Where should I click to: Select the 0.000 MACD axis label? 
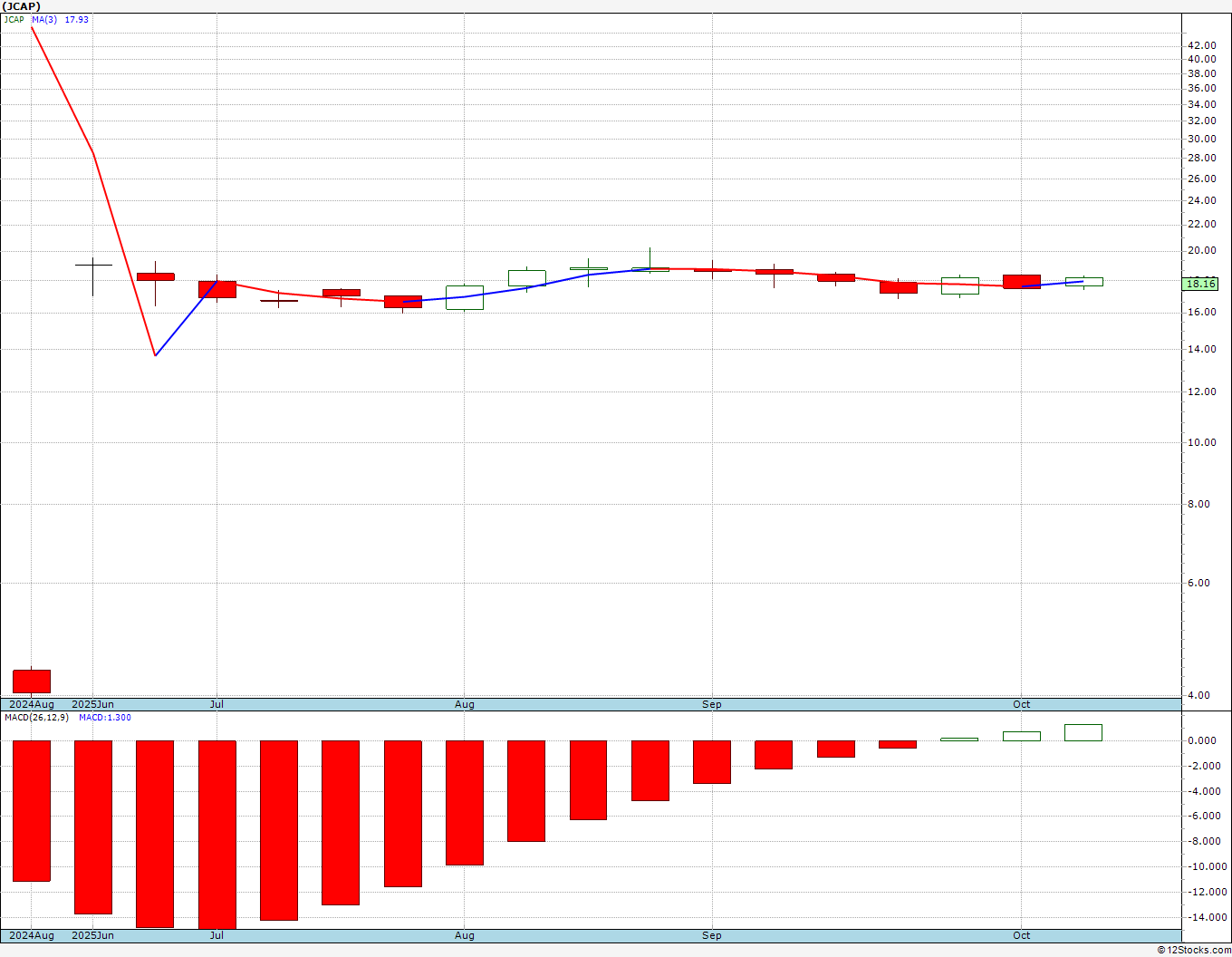(x=1202, y=741)
